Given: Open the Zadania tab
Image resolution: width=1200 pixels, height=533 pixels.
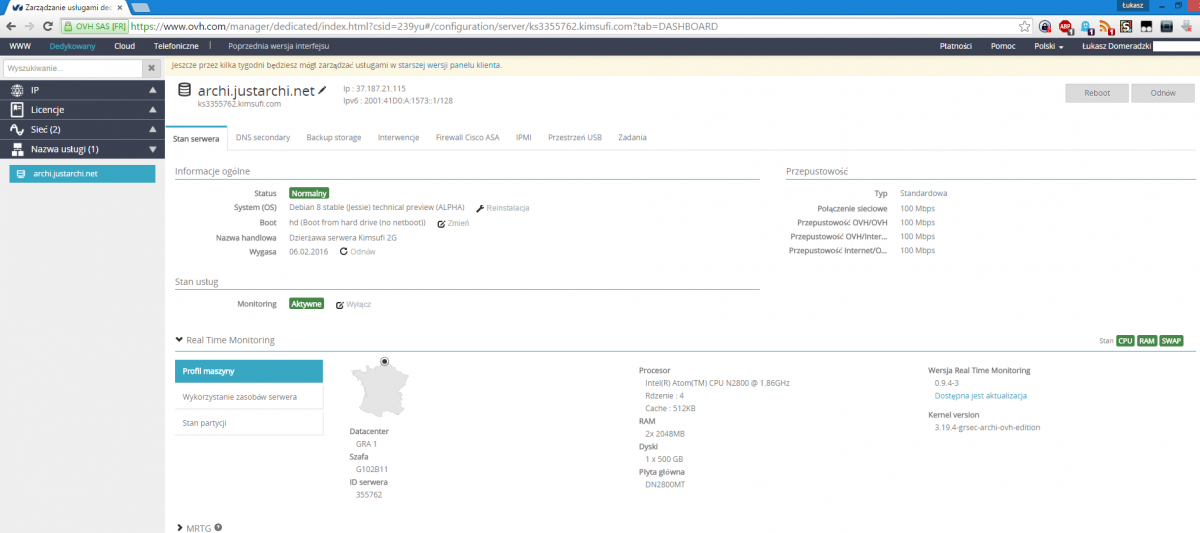Looking at the screenshot, I should [x=632, y=137].
